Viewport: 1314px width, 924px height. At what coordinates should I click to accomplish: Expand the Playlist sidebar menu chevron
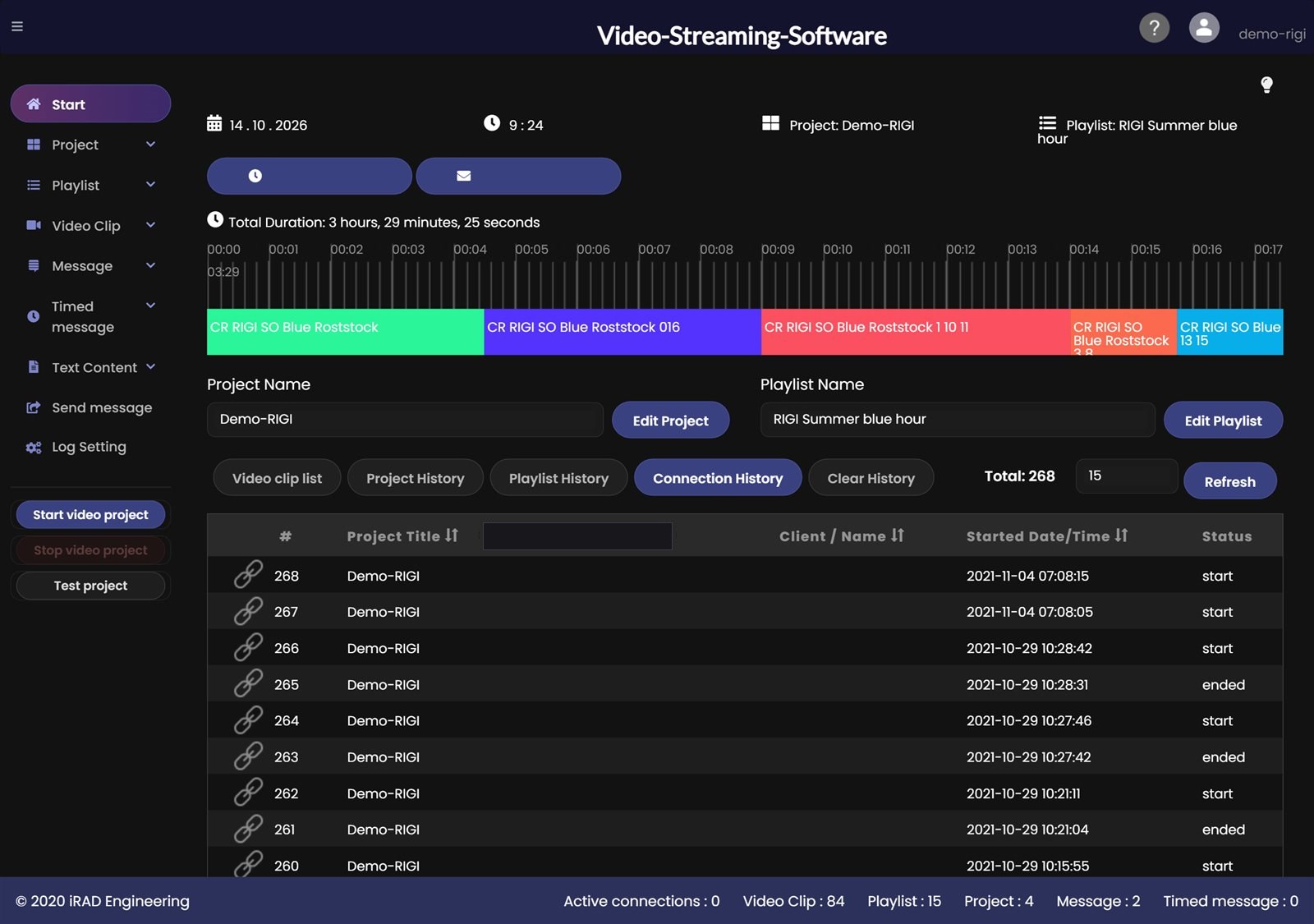[150, 185]
